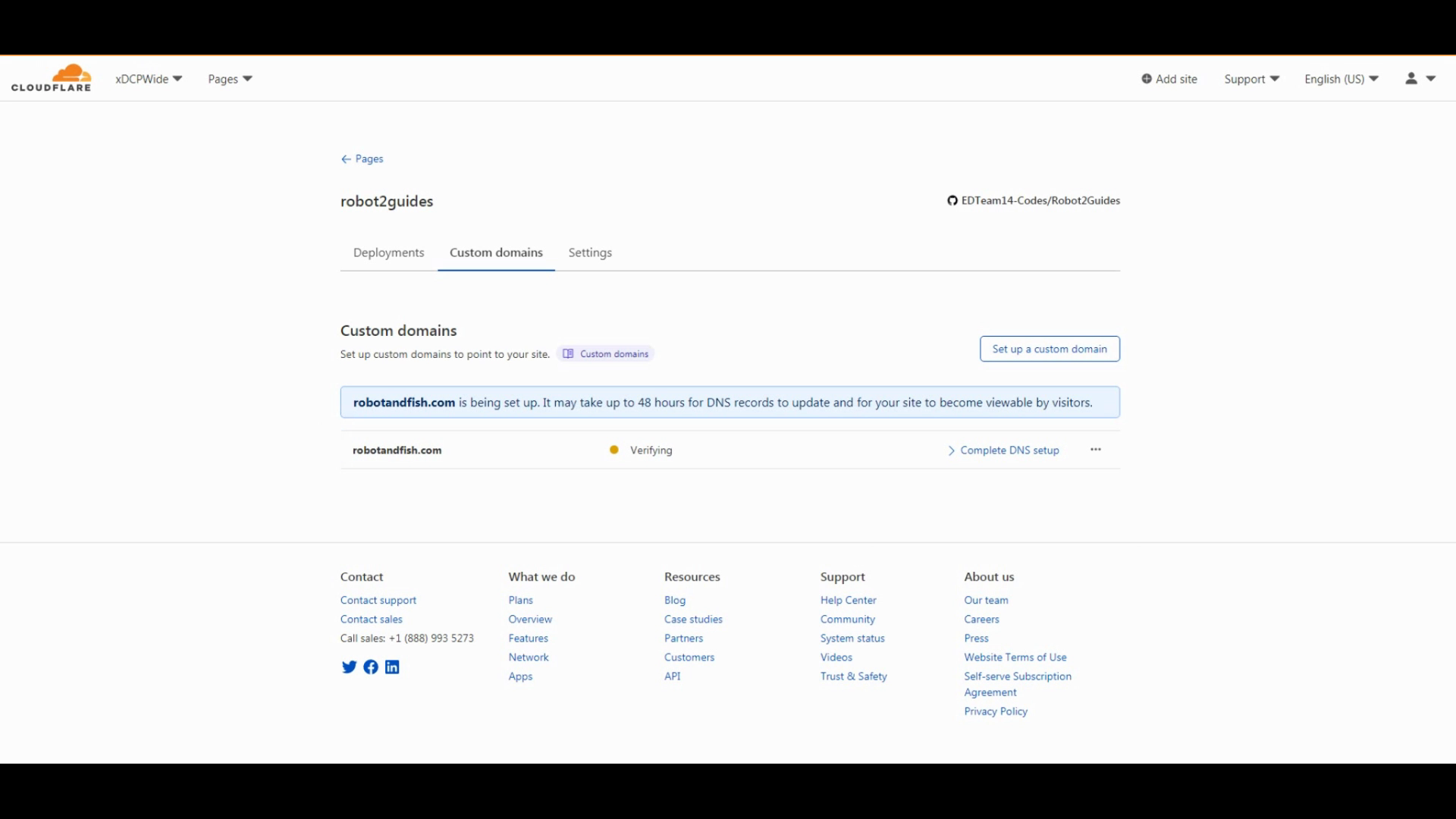
Task: Open the Support dropdown menu
Action: pos(1251,79)
